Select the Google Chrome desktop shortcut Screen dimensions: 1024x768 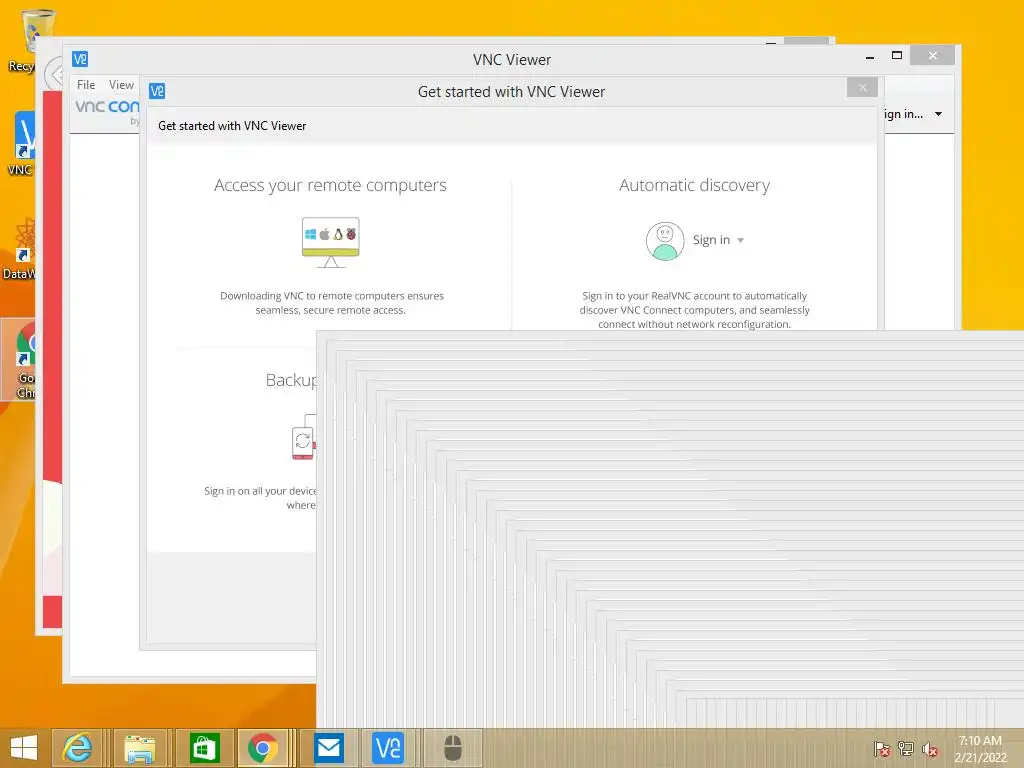[20, 360]
